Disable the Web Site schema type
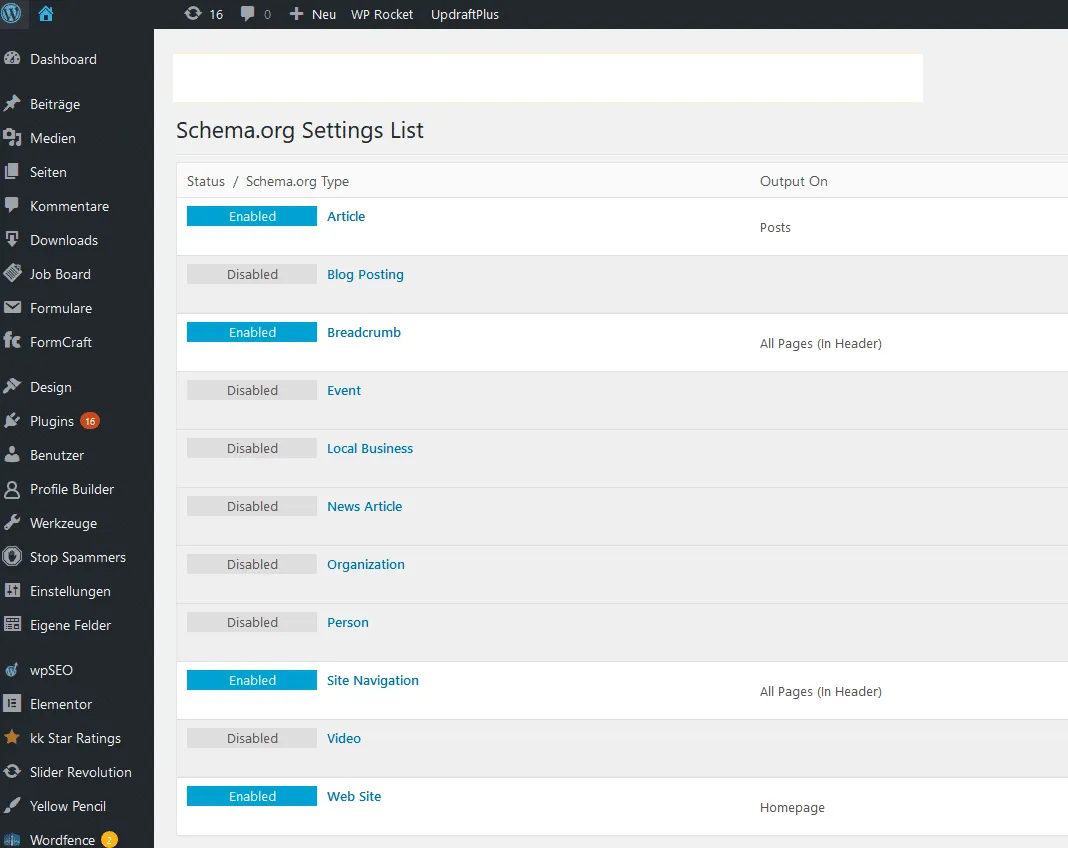The image size is (1068, 848). click(252, 796)
